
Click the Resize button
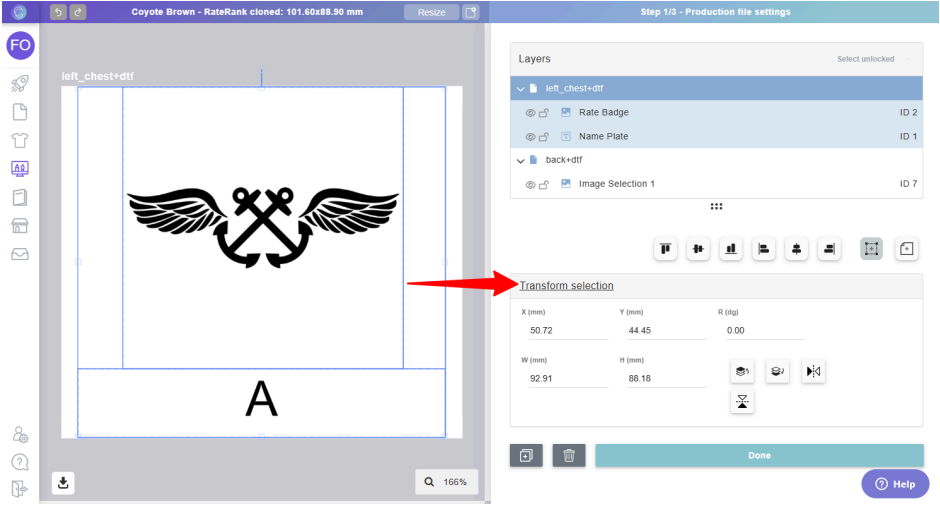pos(431,12)
